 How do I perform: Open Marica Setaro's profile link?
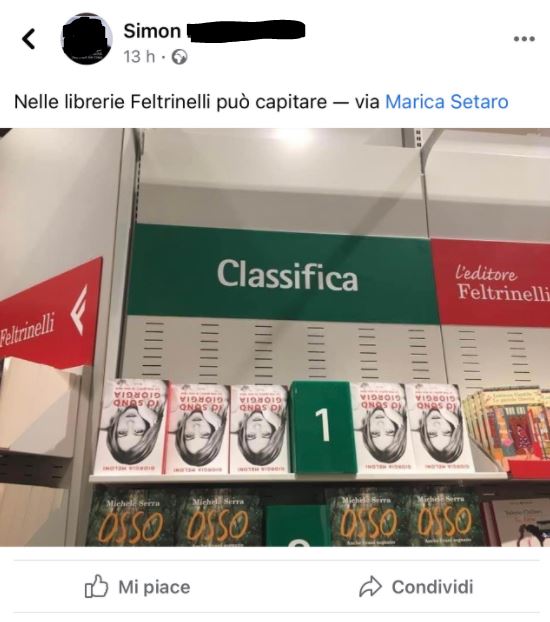(447, 102)
